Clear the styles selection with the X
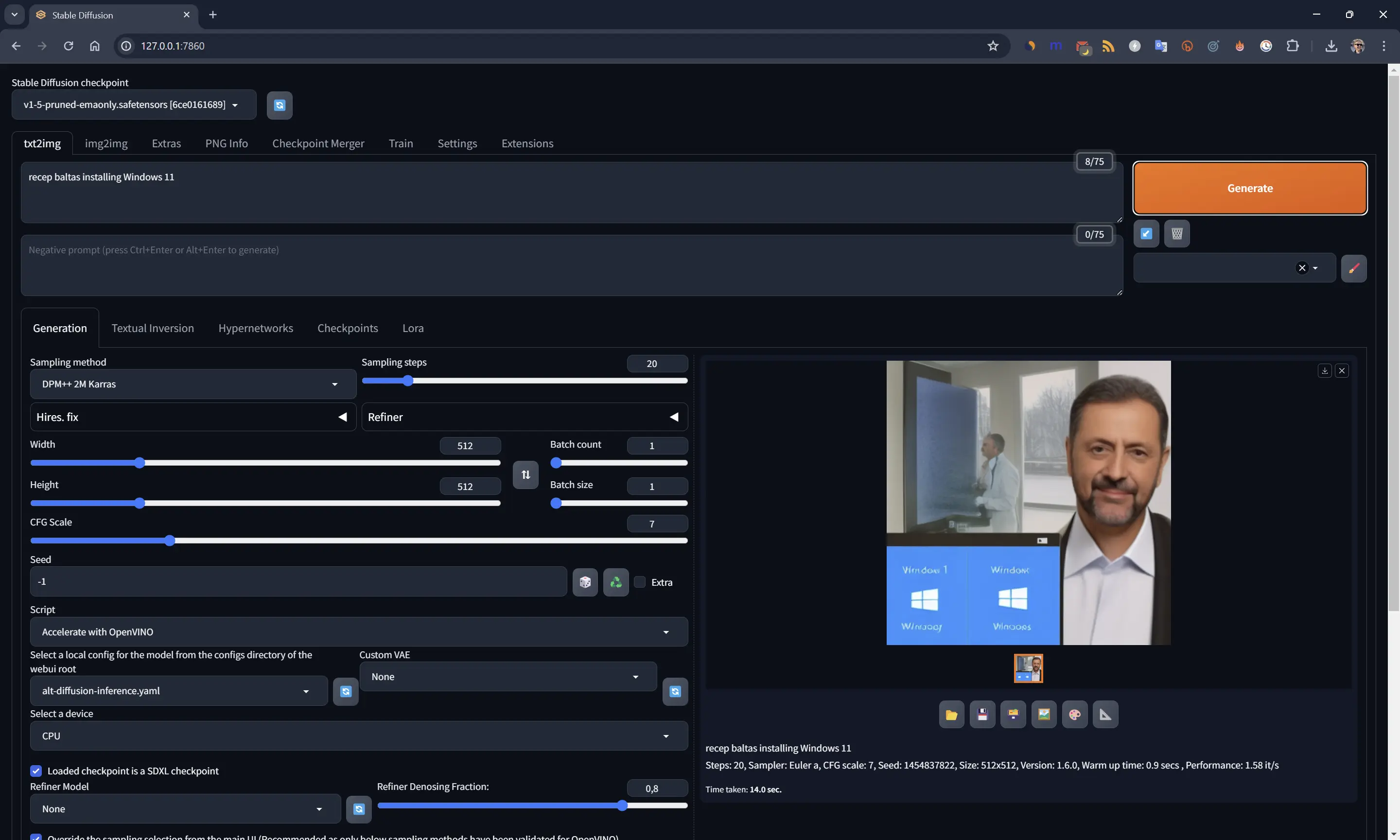The height and width of the screenshot is (840, 1400). coord(1302,268)
